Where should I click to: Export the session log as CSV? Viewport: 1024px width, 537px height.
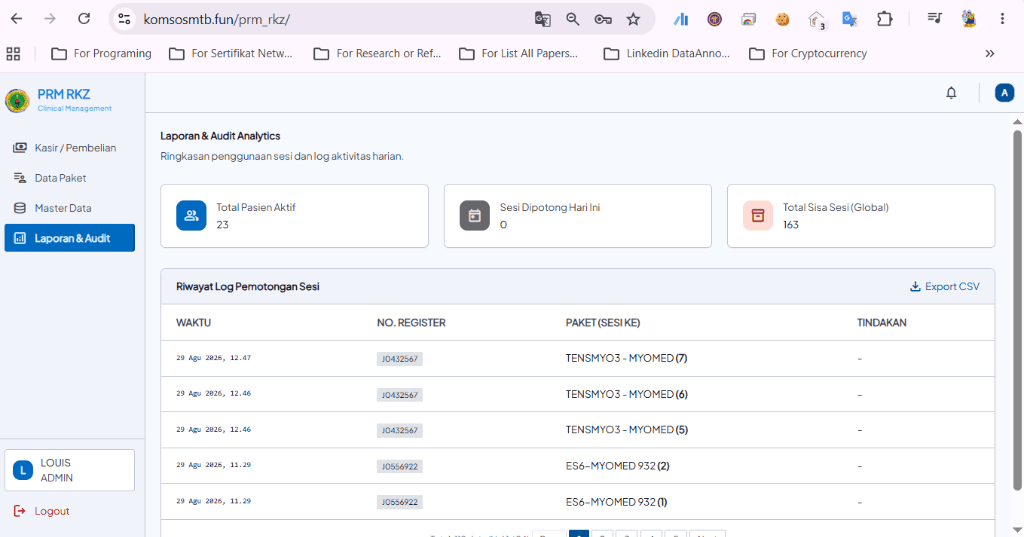944,286
